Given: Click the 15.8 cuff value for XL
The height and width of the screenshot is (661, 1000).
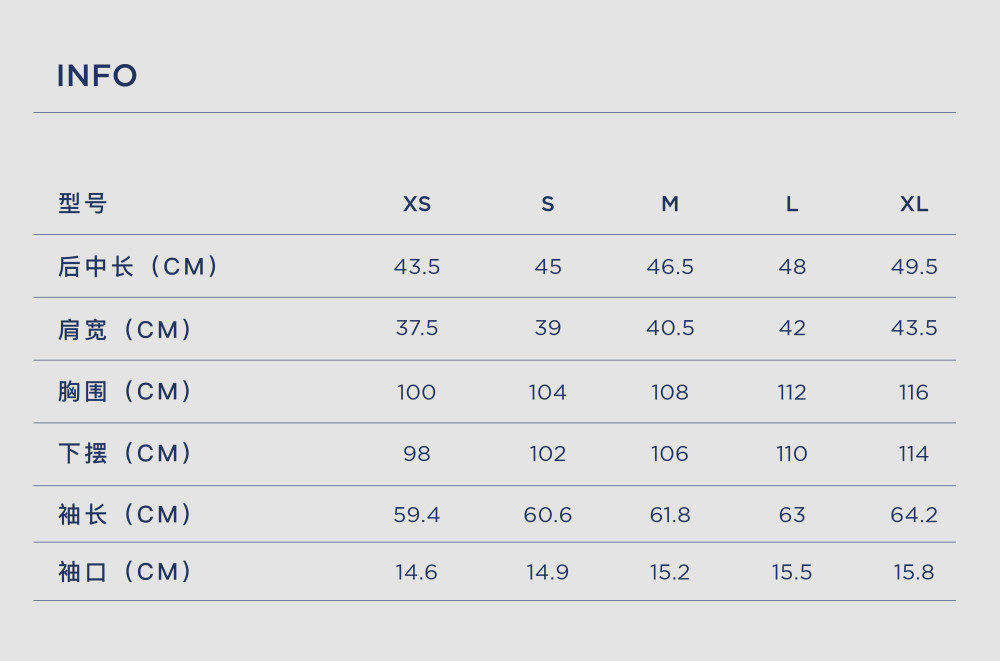Looking at the screenshot, I should [x=914, y=572].
